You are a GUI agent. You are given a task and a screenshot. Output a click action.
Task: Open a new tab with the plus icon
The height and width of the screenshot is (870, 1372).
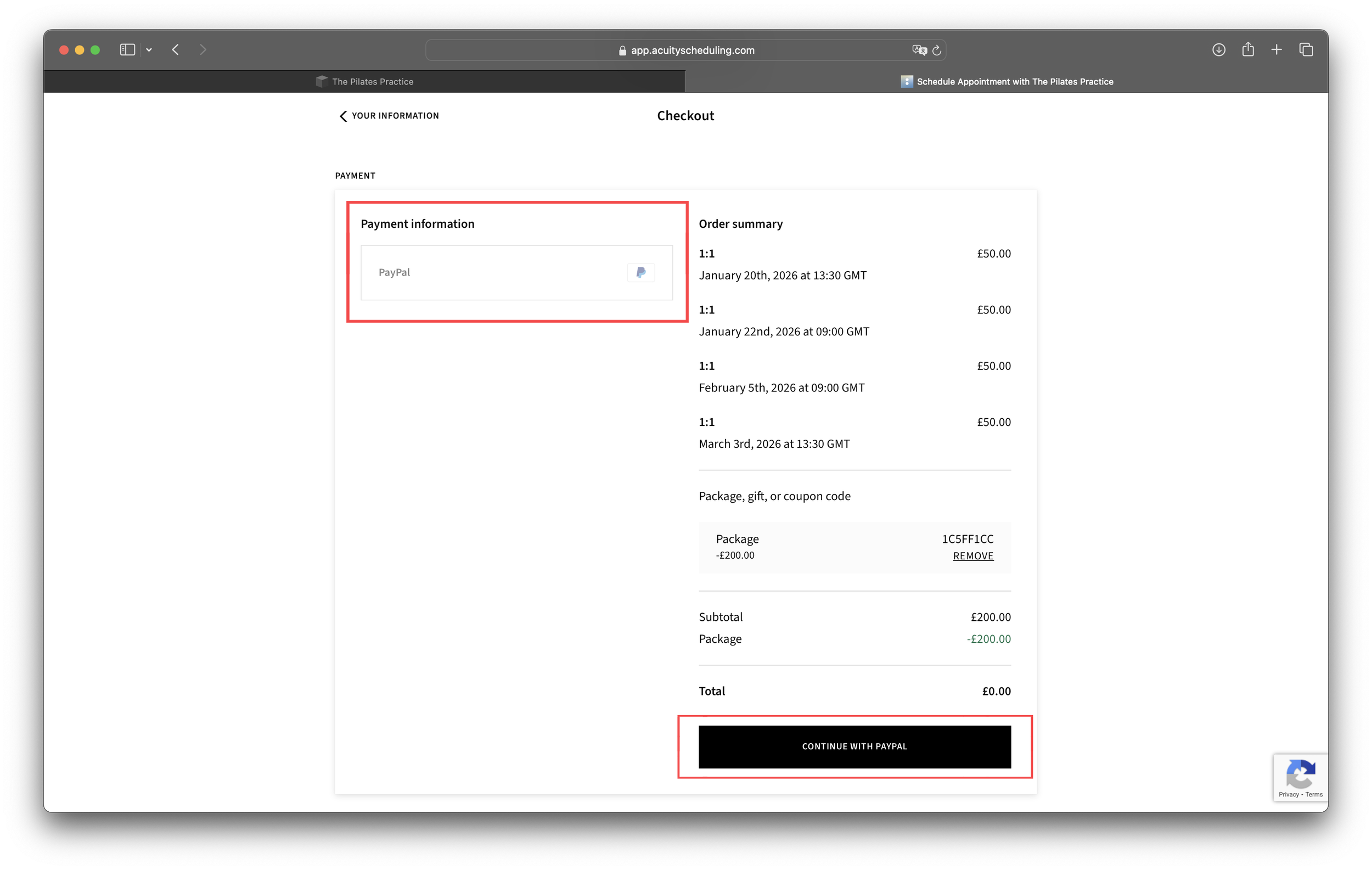coord(1277,49)
